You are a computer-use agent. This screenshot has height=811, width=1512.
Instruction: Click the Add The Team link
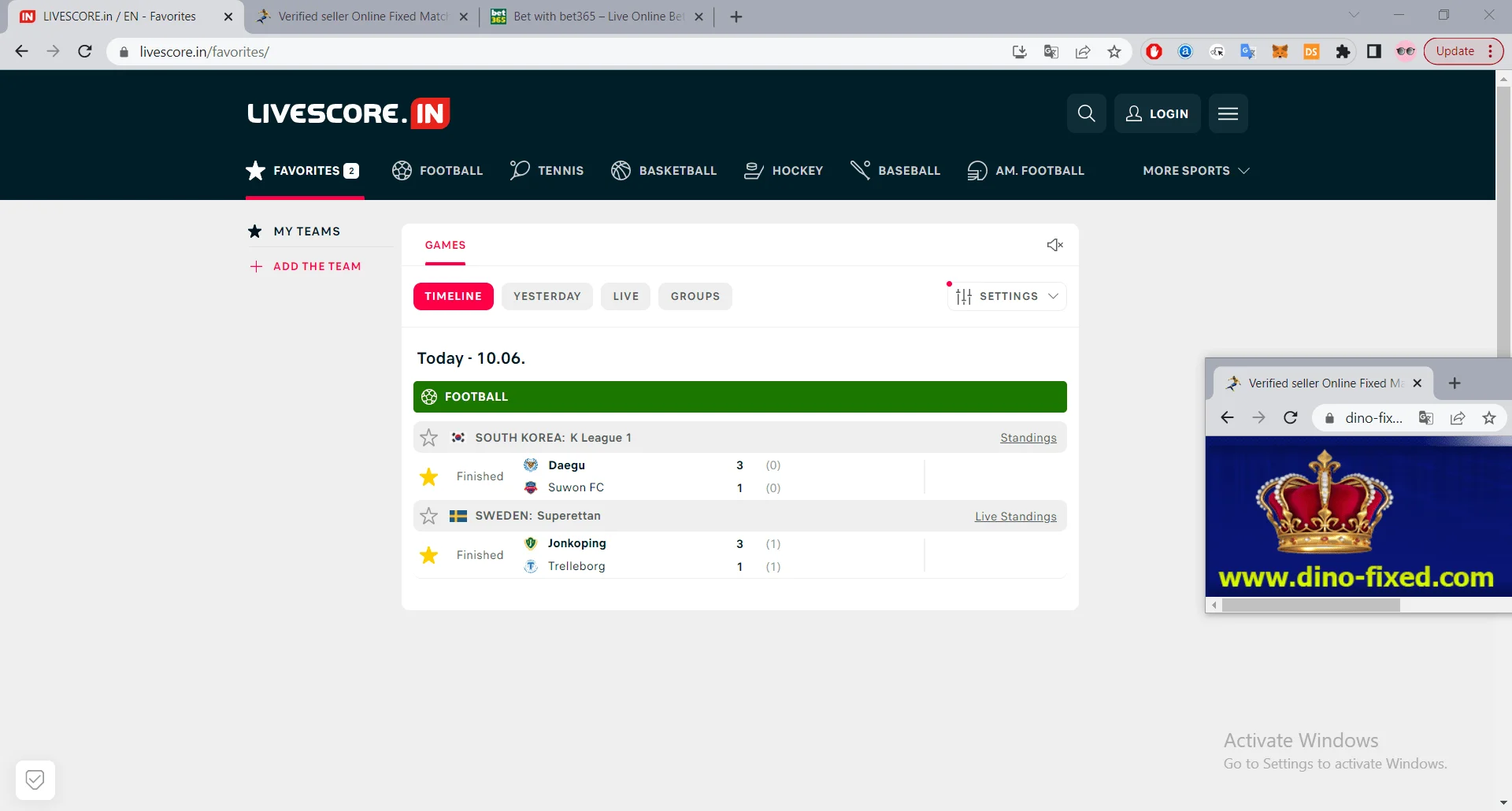point(317,266)
